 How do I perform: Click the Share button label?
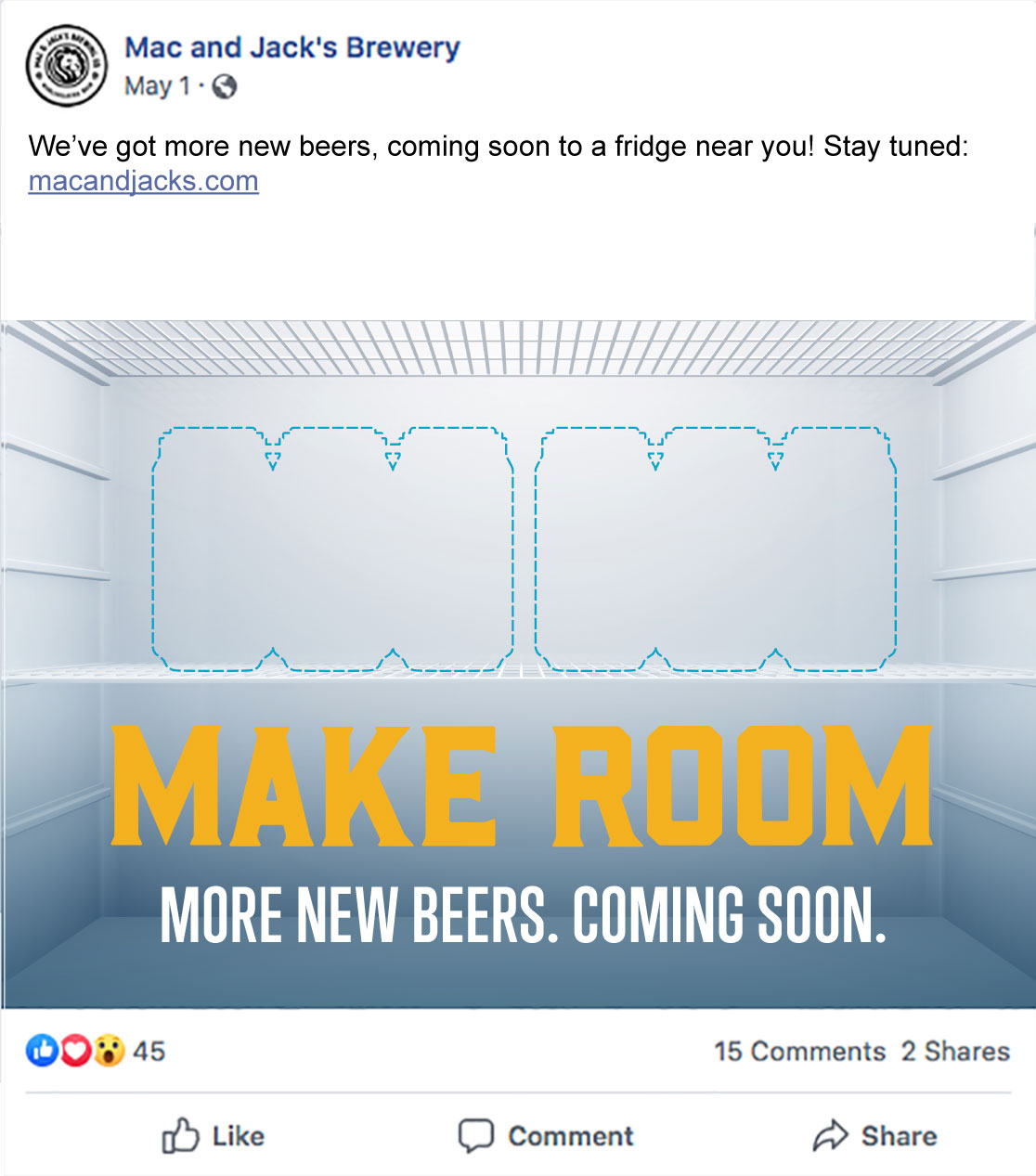pos(899,1136)
